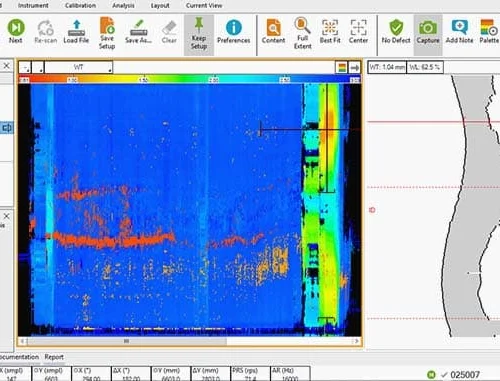Click the rainbow thickness color scale bar

coord(190,80)
